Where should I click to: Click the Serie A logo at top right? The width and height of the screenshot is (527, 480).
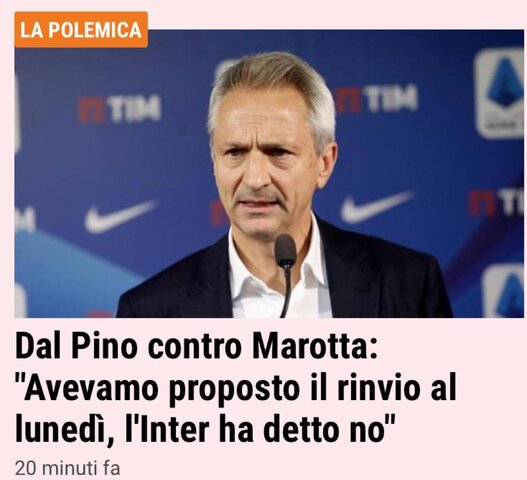pos(499,93)
